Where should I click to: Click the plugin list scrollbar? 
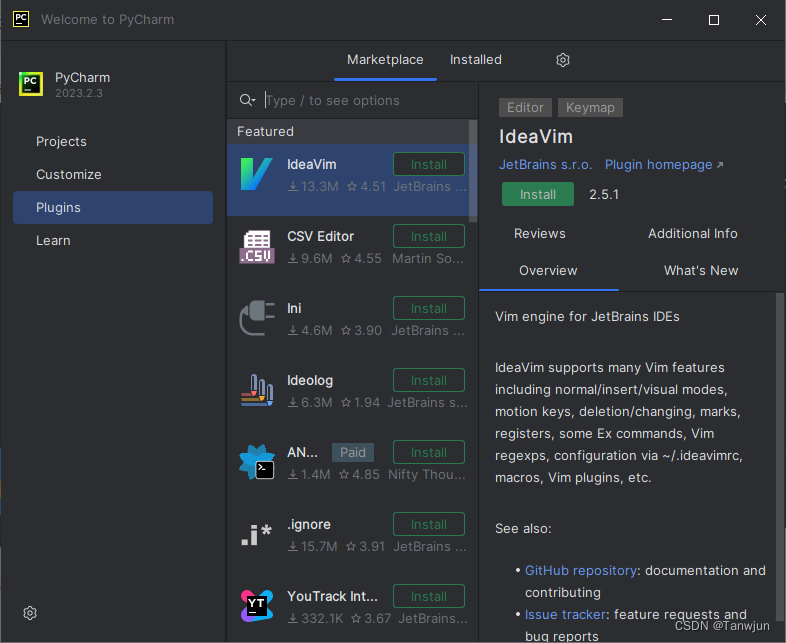click(473, 170)
